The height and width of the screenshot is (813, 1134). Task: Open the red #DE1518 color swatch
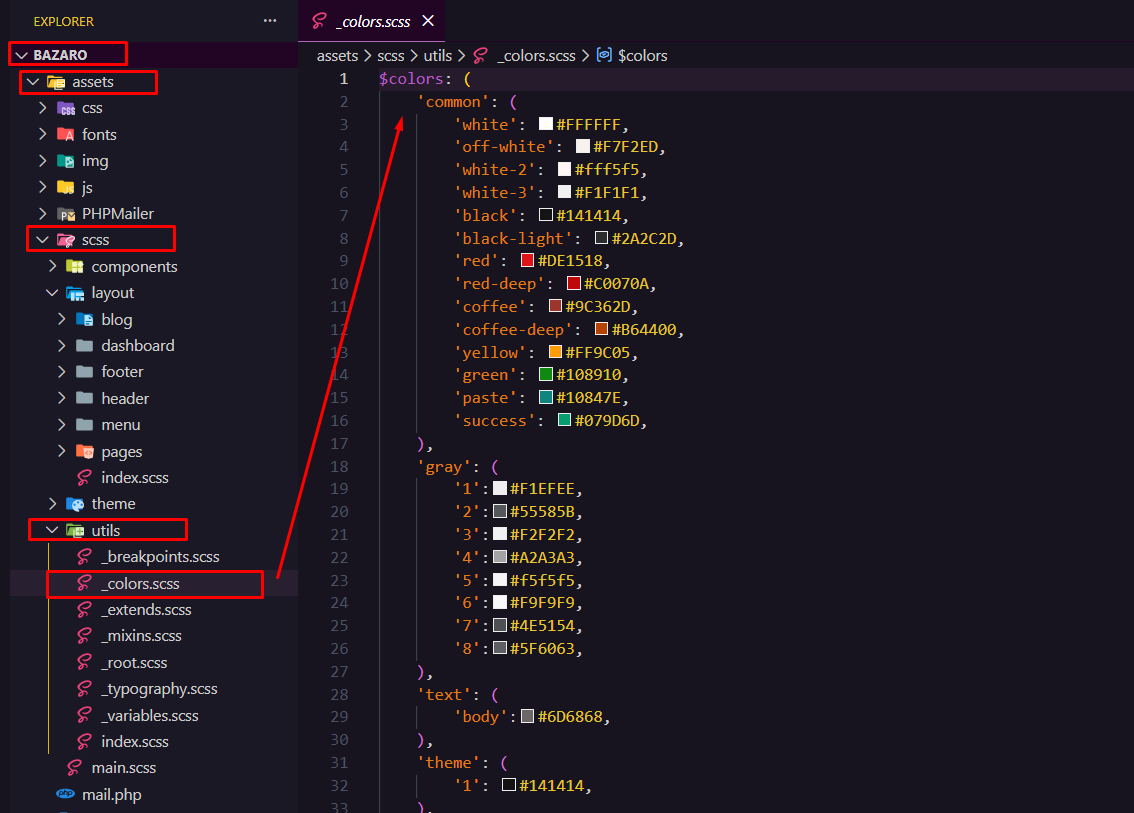pos(527,261)
